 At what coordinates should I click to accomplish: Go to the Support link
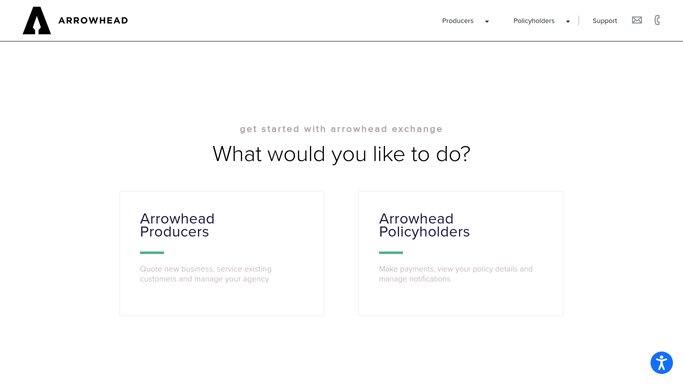pyautogui.click(x=605, y=21)
